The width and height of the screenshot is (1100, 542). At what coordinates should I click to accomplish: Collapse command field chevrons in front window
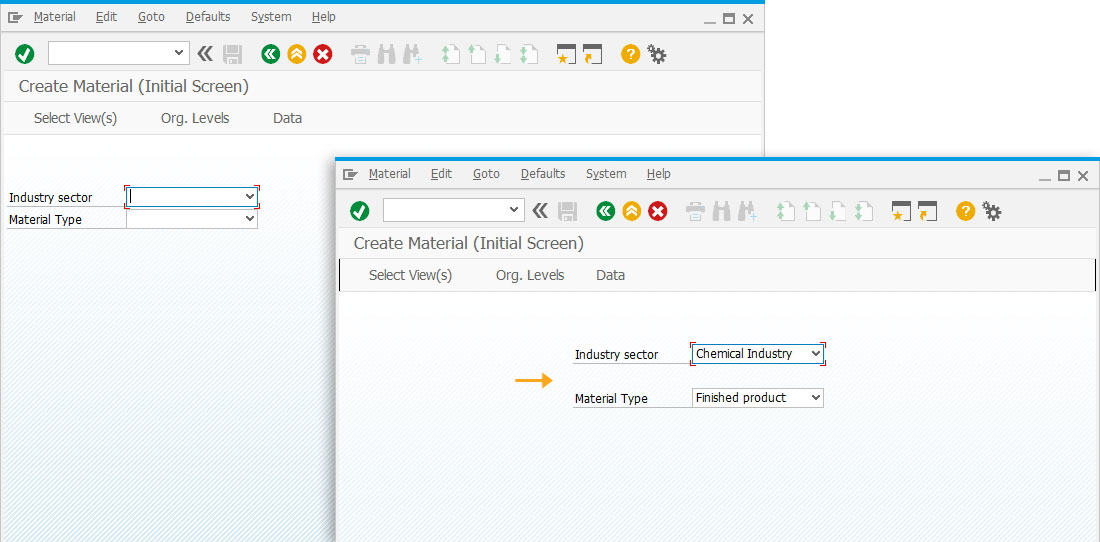[539, 210]
